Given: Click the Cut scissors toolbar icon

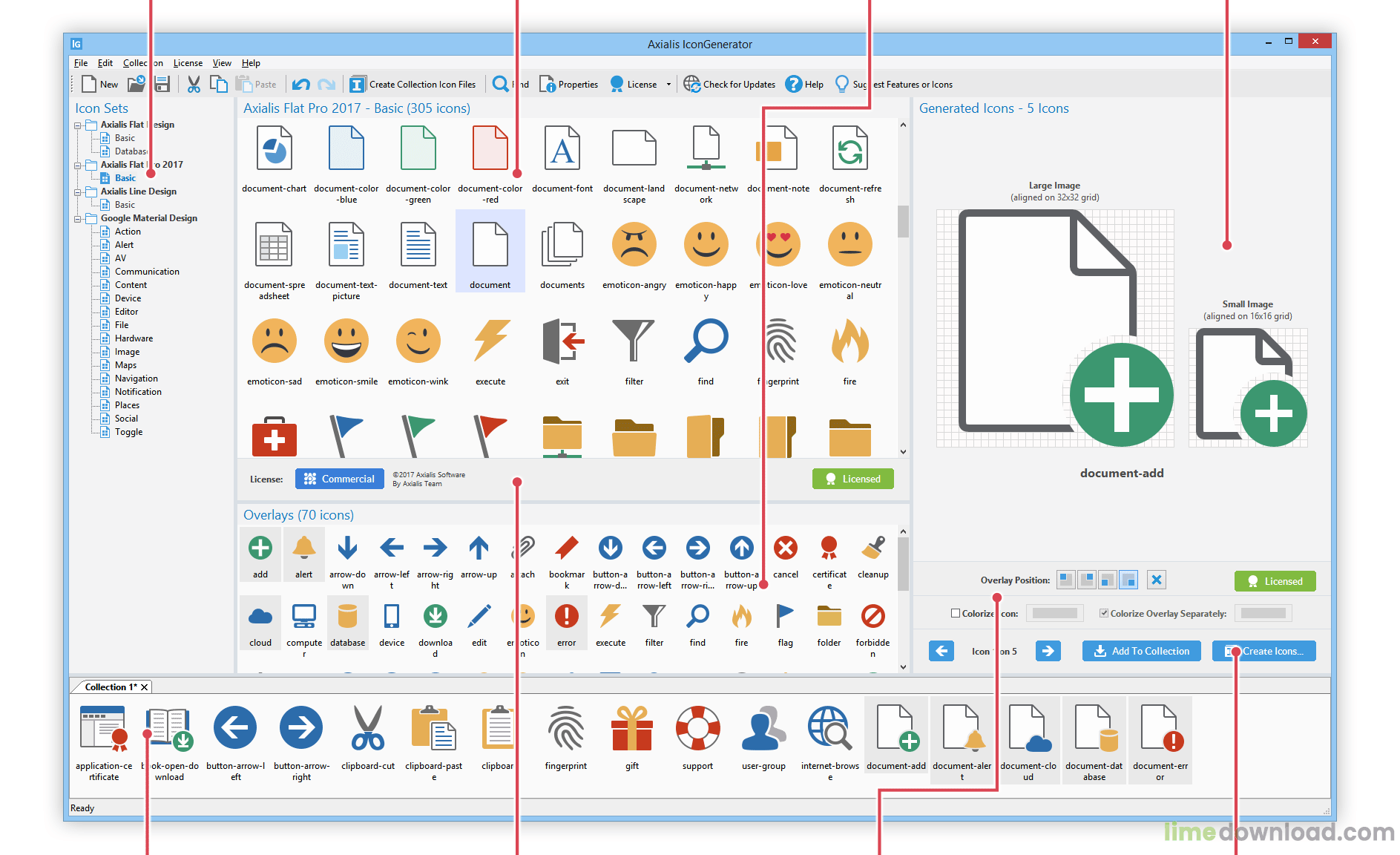Looking at the screenshot, I should (194, 85).
